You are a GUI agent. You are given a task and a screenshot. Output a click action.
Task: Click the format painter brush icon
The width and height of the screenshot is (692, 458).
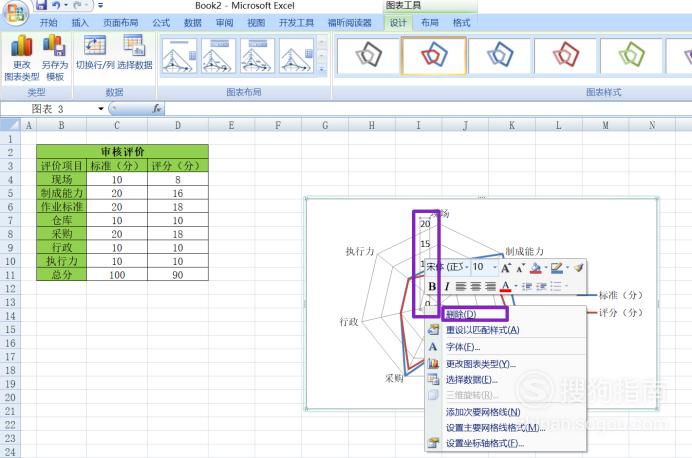pyautogui.click(x=579, y=267)
